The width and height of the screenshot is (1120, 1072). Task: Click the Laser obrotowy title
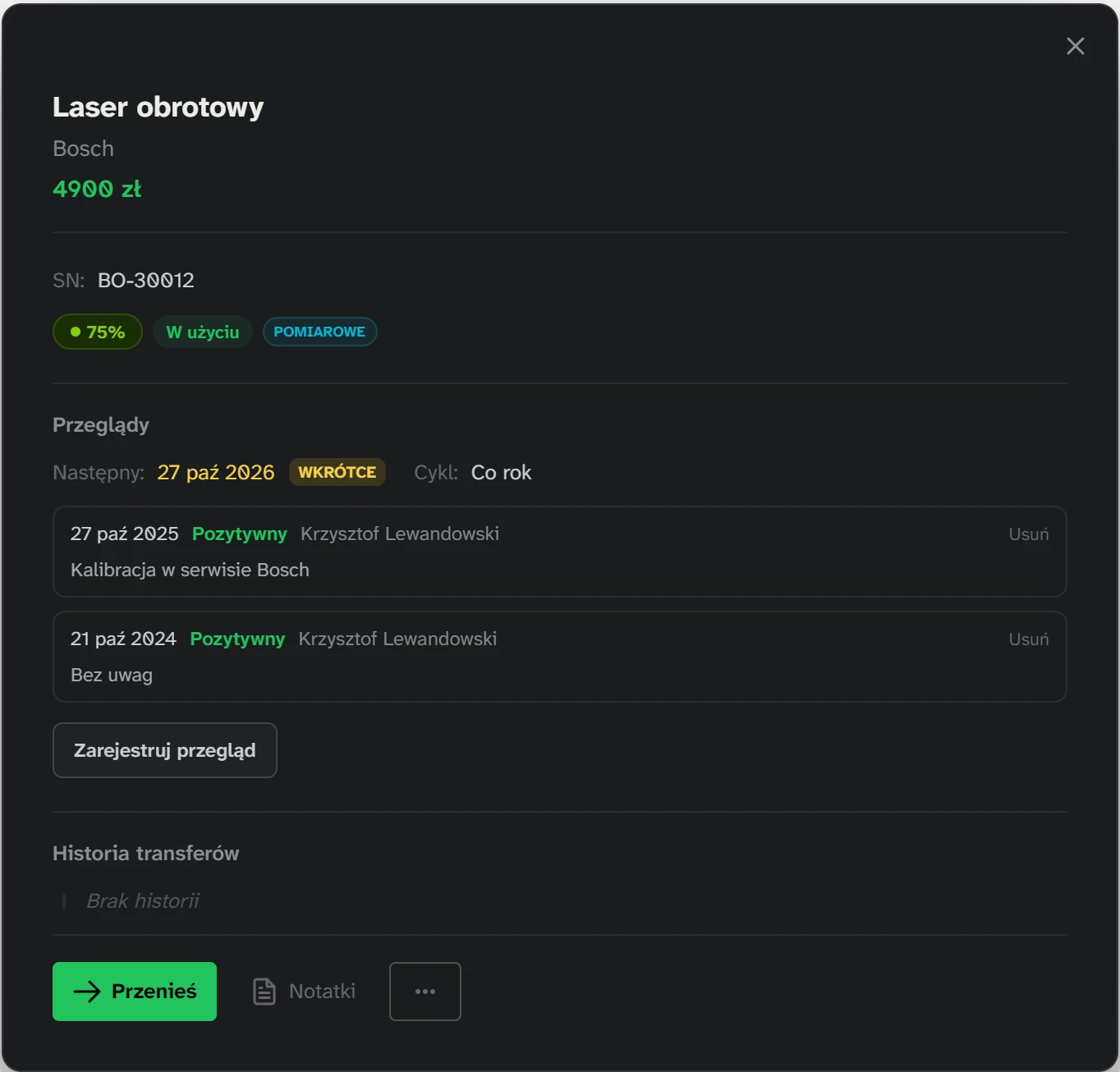click(158, 108)
